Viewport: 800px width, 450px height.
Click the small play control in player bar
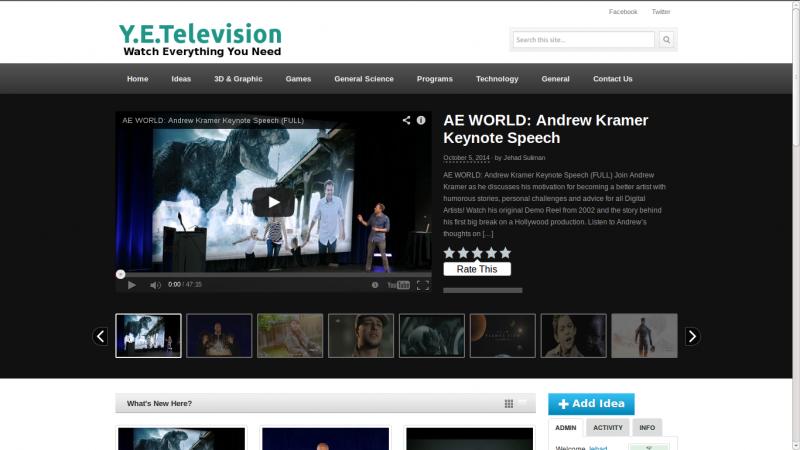click(132, 285)
